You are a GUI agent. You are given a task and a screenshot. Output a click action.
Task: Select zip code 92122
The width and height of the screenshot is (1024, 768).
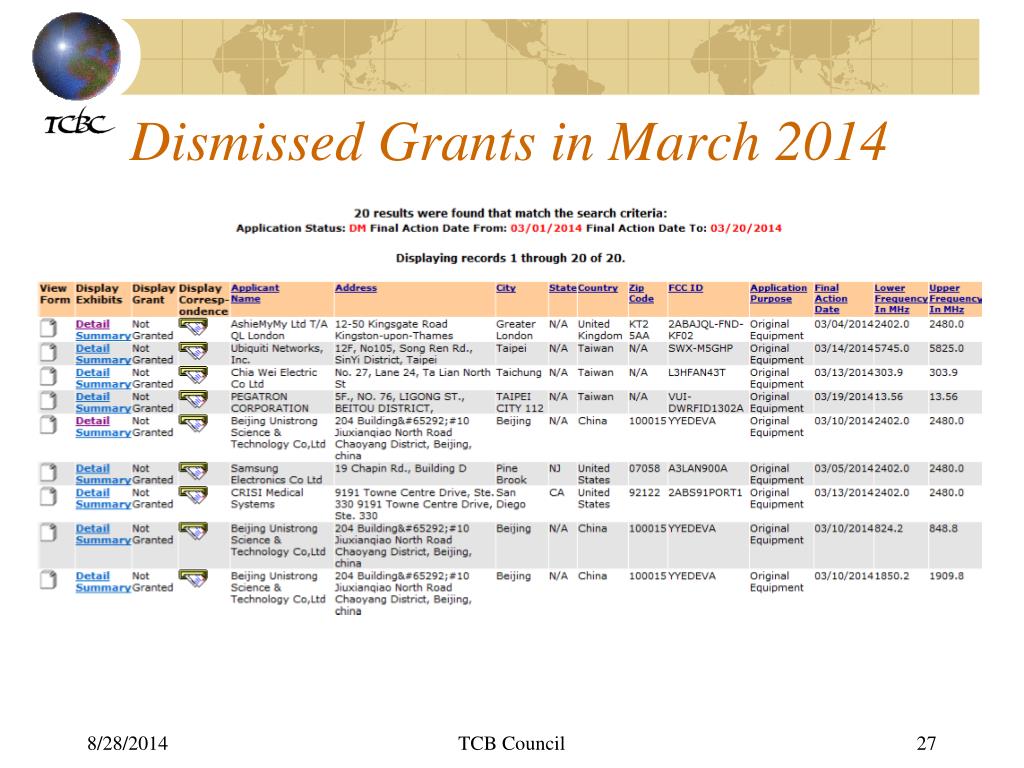pos(645,492)
